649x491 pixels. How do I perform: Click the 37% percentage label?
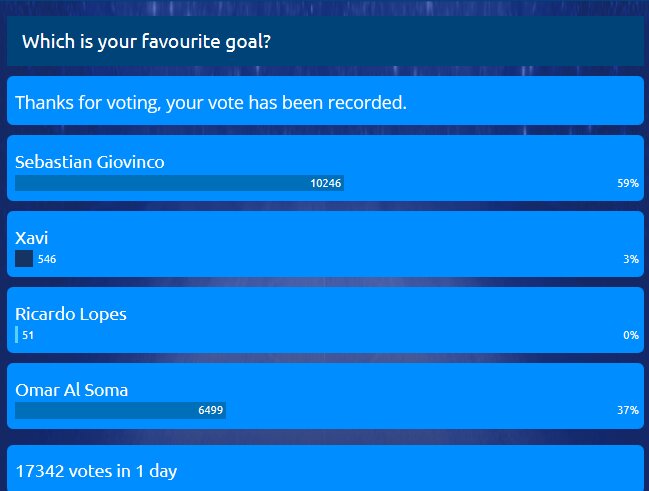click(x=628, y=410)
